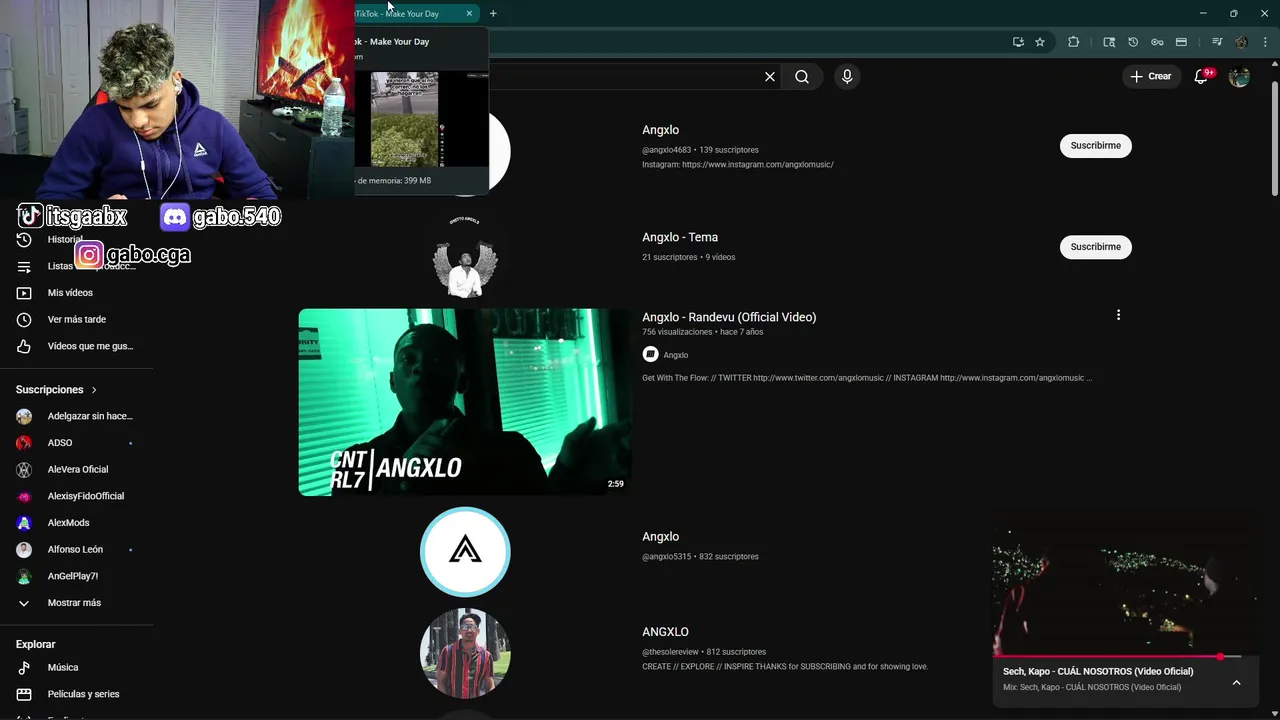
Task: Open browser history toolbar icon
Action: pos(1133,42)
